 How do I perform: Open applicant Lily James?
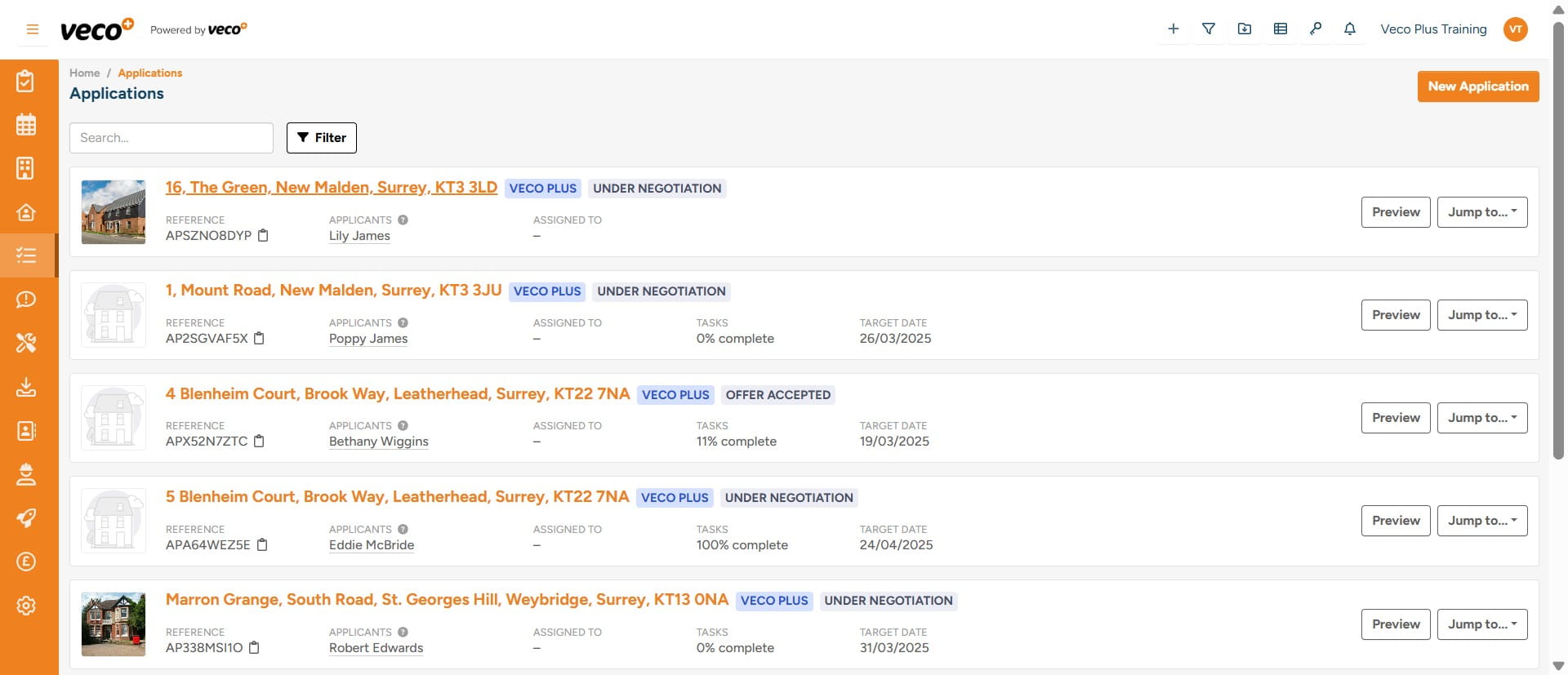[x=359, y=236]
